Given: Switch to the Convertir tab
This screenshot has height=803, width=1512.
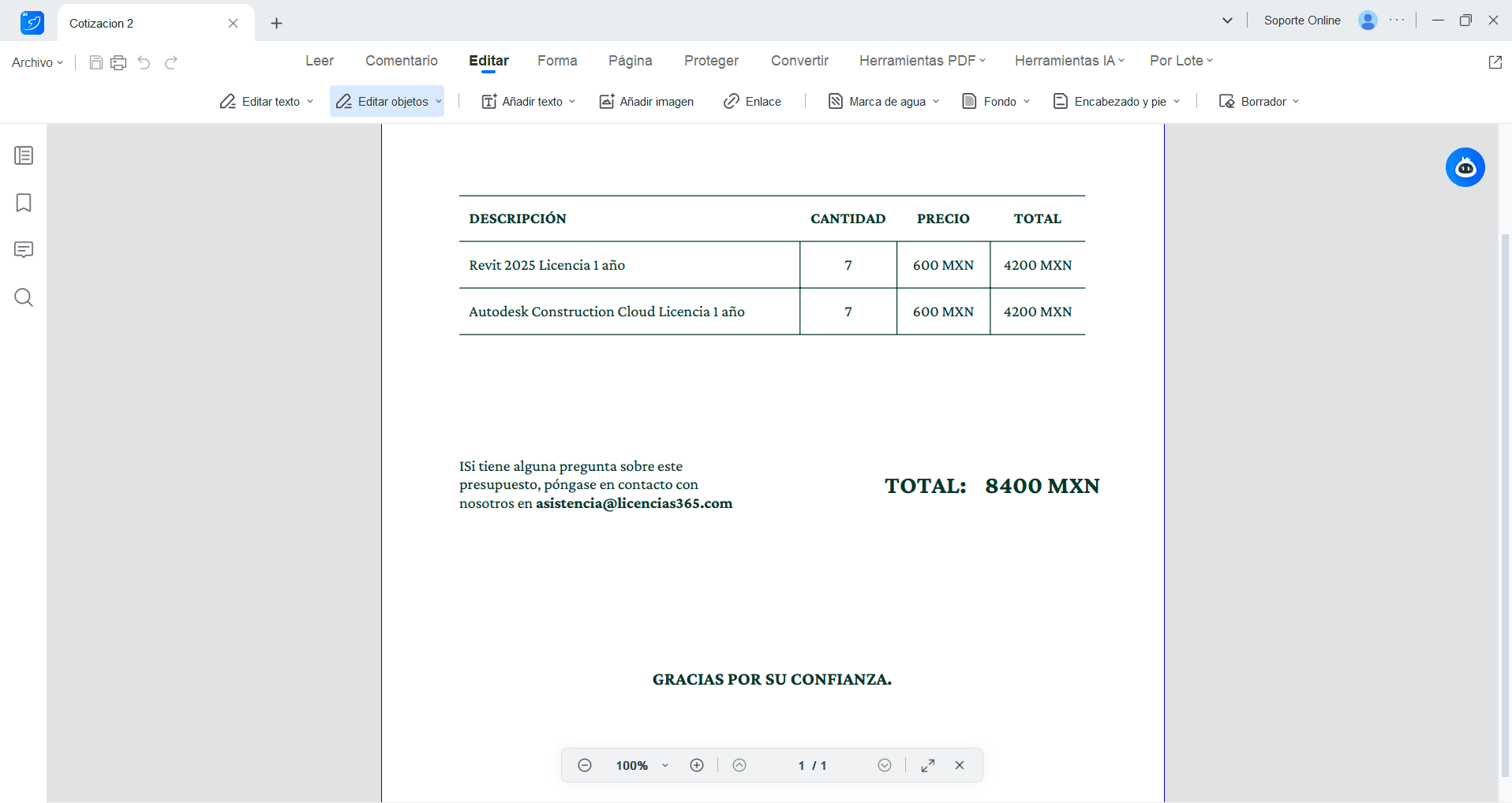Looking at the screenshot, I should 799,61.
